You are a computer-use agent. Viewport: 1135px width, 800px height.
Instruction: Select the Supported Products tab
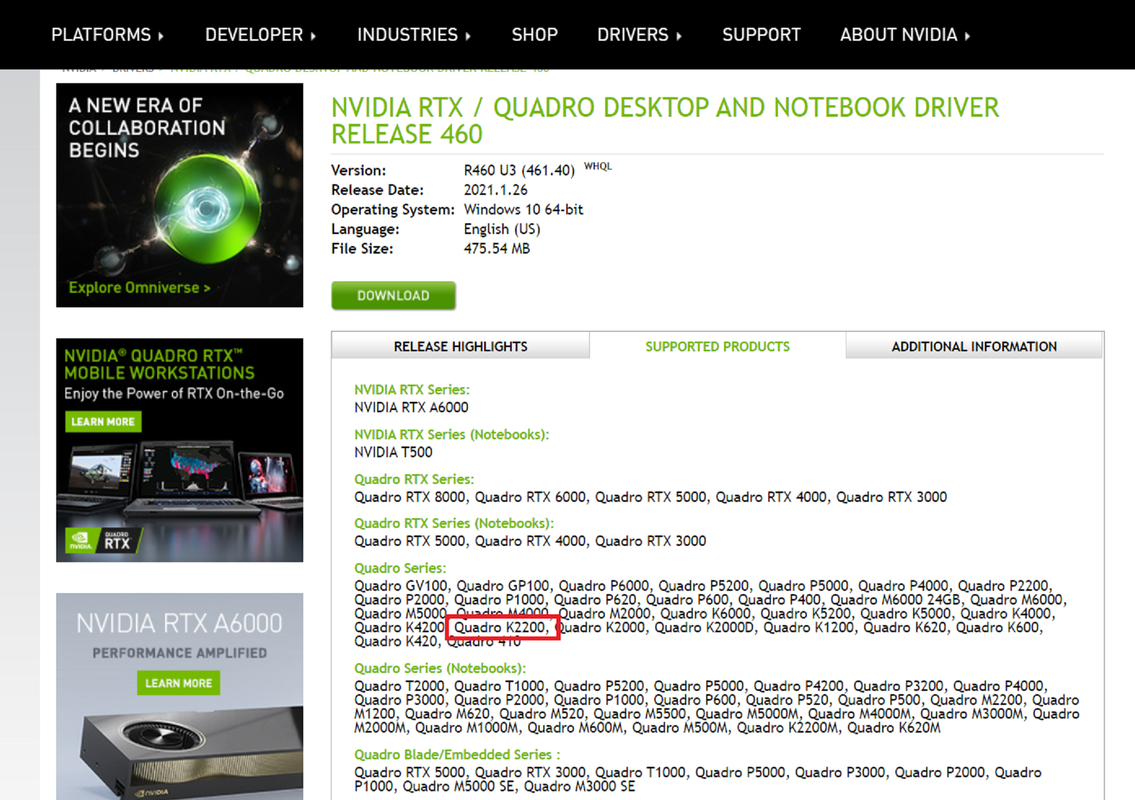tap(717, 346)
